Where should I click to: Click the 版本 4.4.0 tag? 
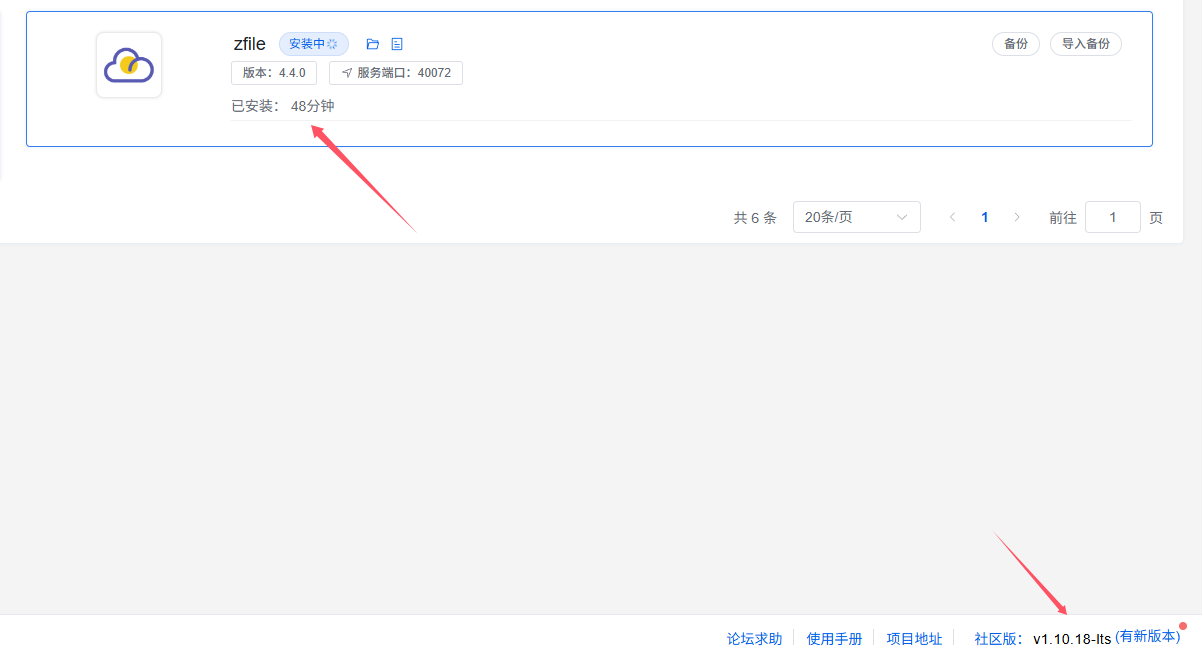(x=274, y=73)
